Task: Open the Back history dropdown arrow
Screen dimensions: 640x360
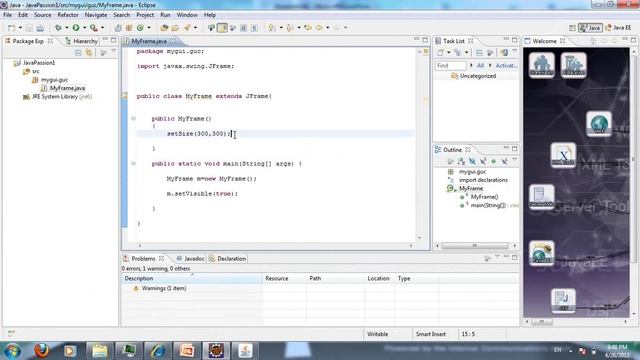Action: [x=327, y=28]
